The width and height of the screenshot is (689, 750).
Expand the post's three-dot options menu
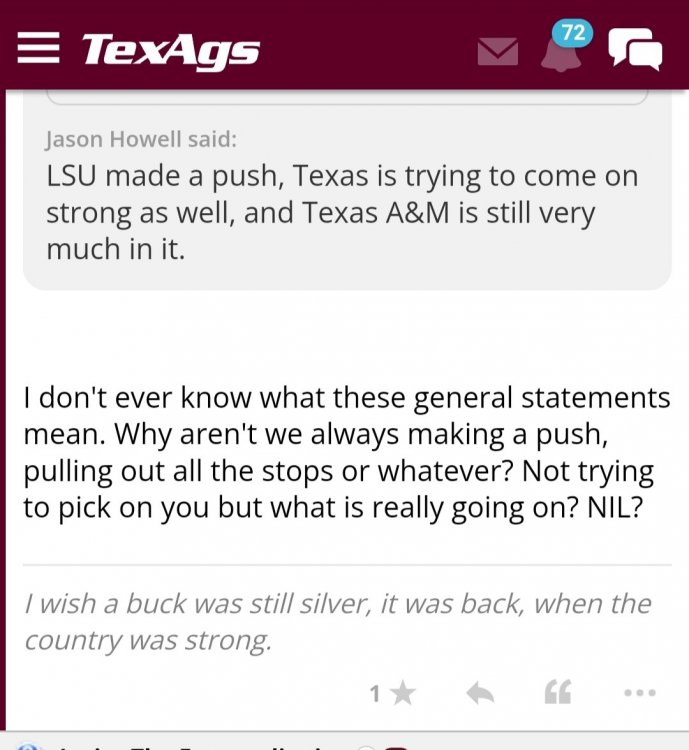click(x=638, y=693)
